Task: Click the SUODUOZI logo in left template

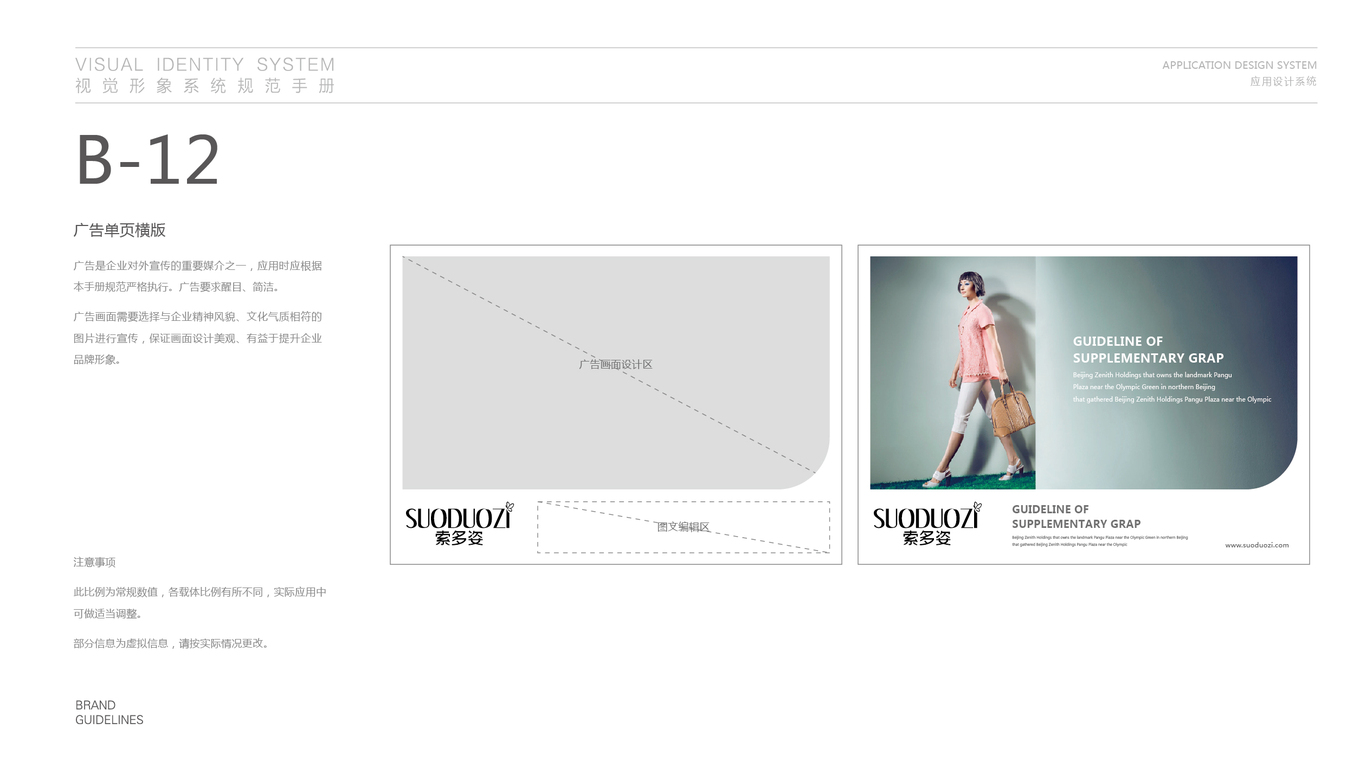Action: [x=459, y=523]
